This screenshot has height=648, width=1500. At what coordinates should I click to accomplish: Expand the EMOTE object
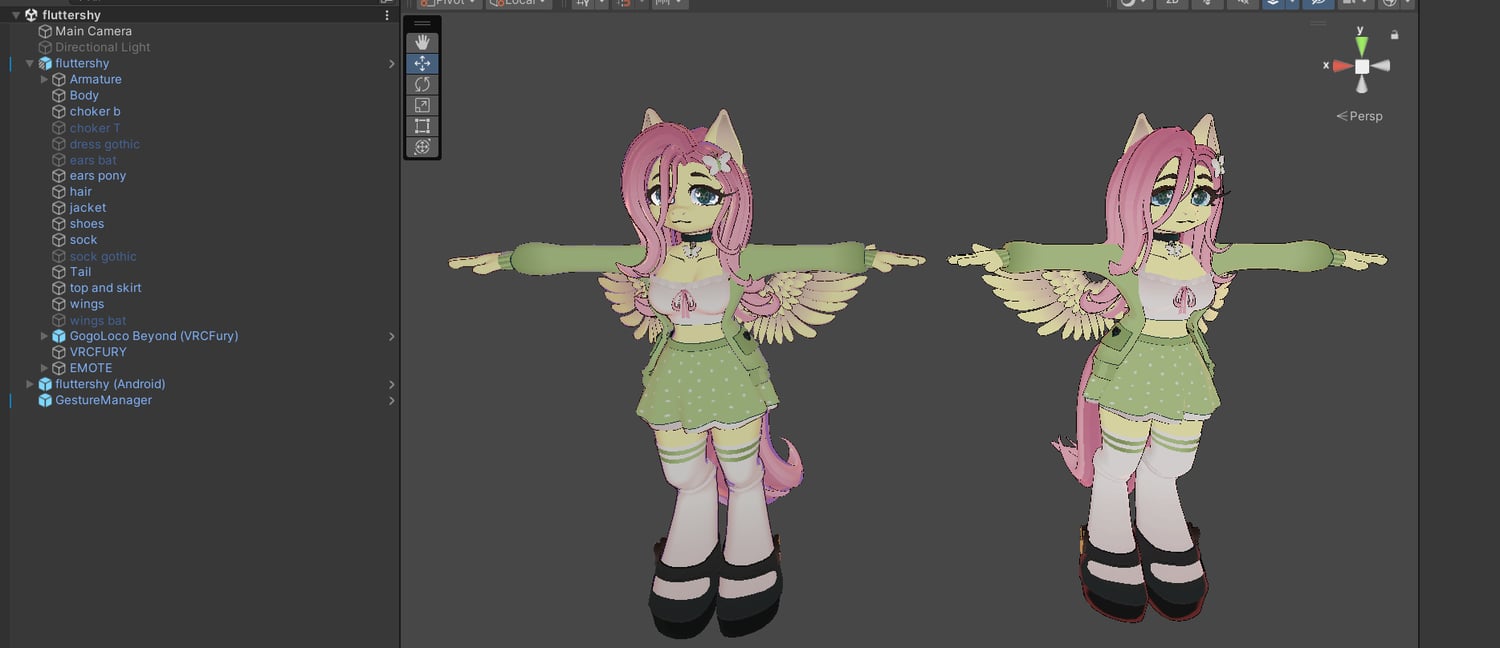(x=44, y=368)
